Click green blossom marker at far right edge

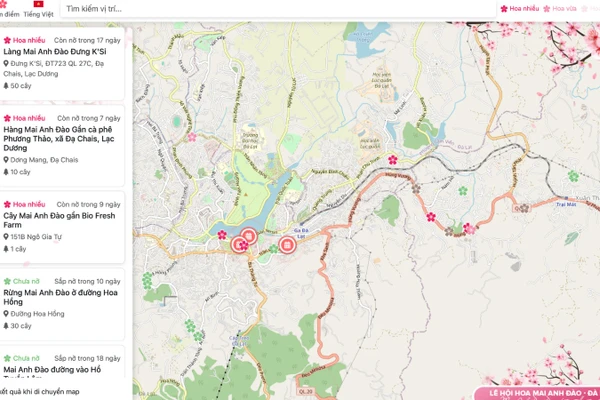pos(573,175)
